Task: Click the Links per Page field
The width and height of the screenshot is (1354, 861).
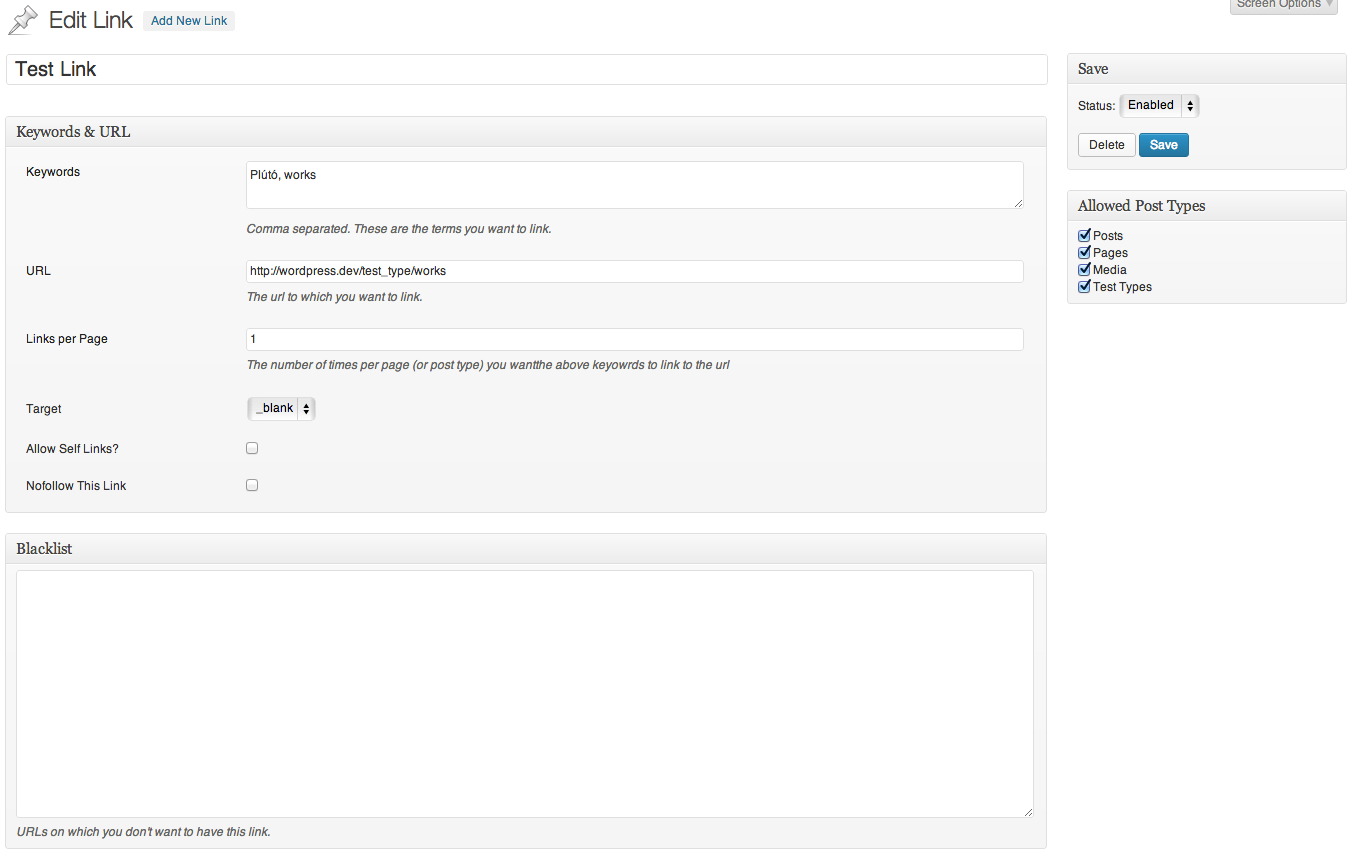Action: pos(634,339)
